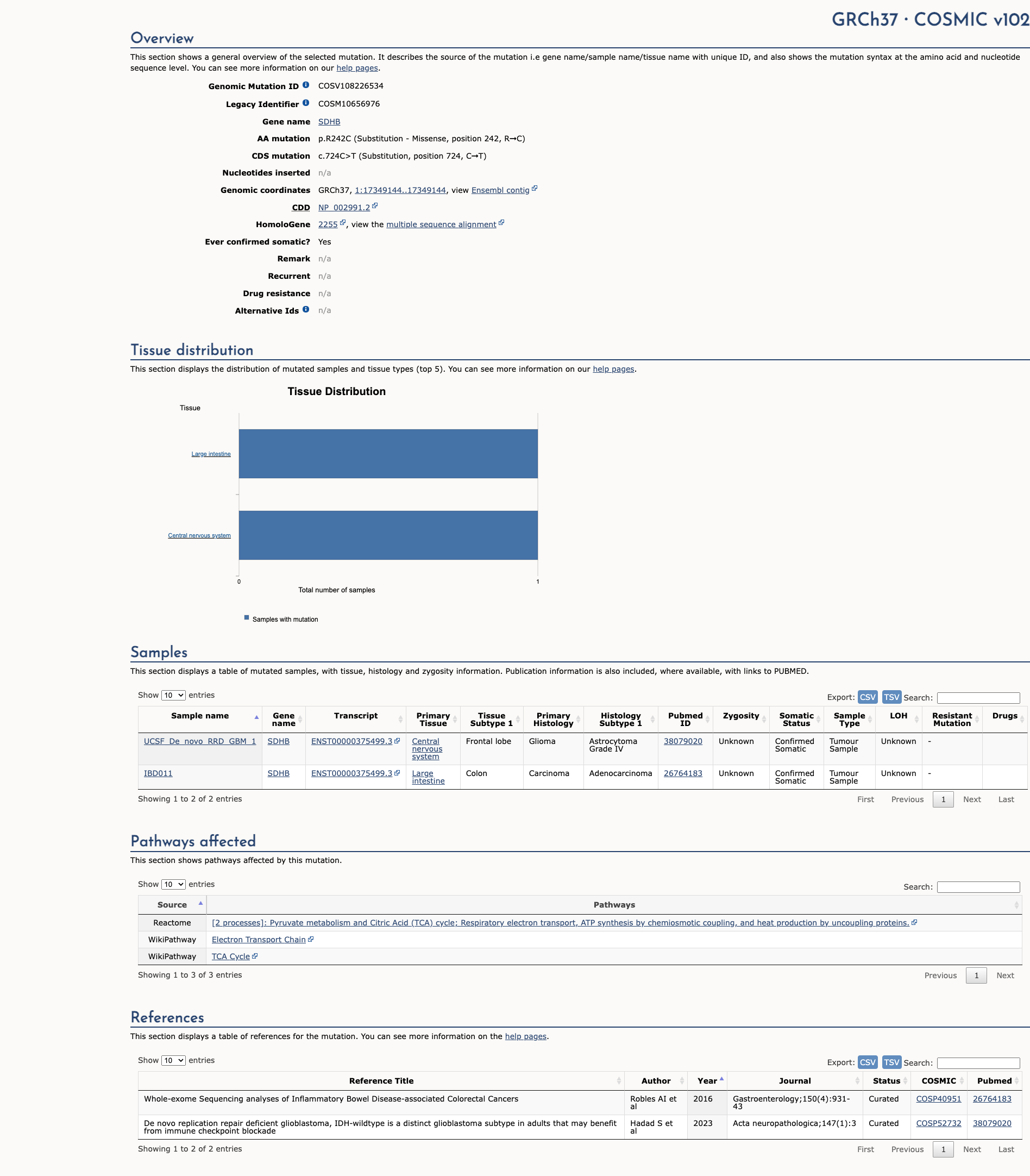Open help pages link in Overview description
This screenshot has height=1176, width=1030.
357,68
